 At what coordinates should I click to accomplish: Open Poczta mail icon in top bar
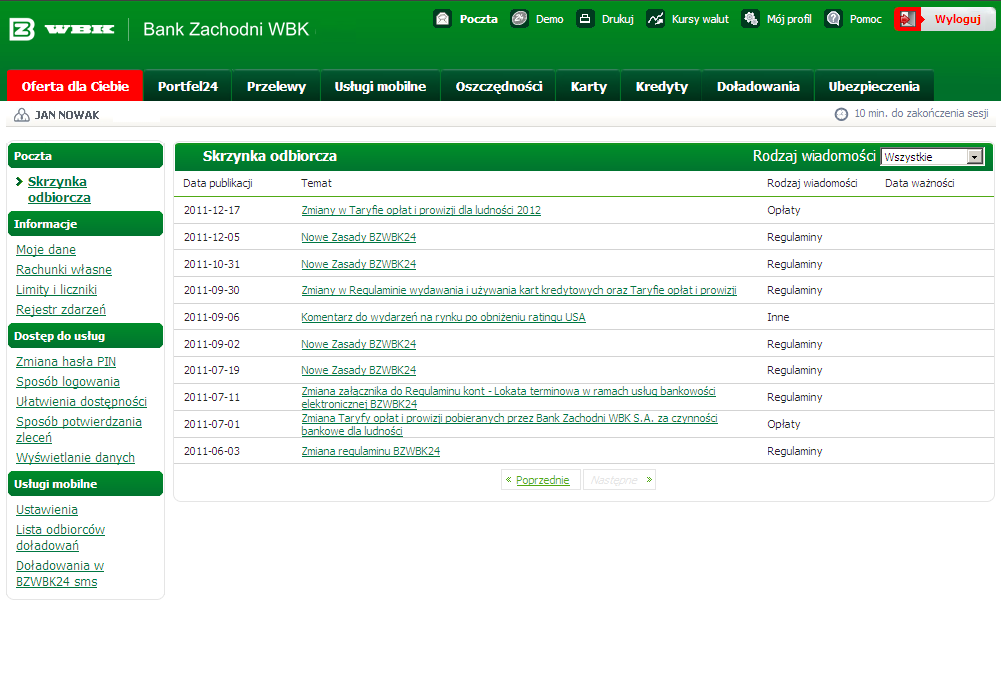click(x=442, y=19)
